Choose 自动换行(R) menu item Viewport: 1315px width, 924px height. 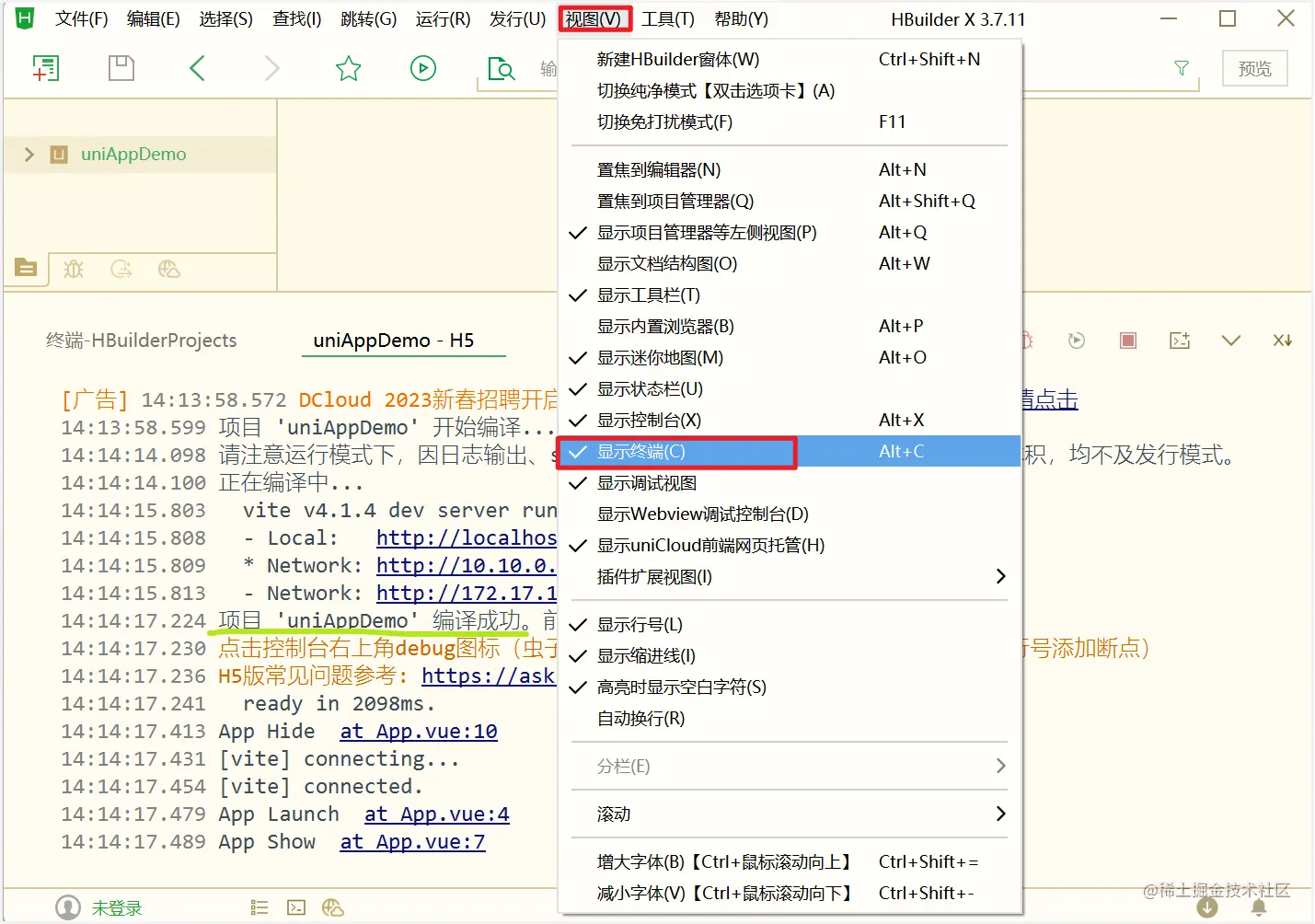790,719
